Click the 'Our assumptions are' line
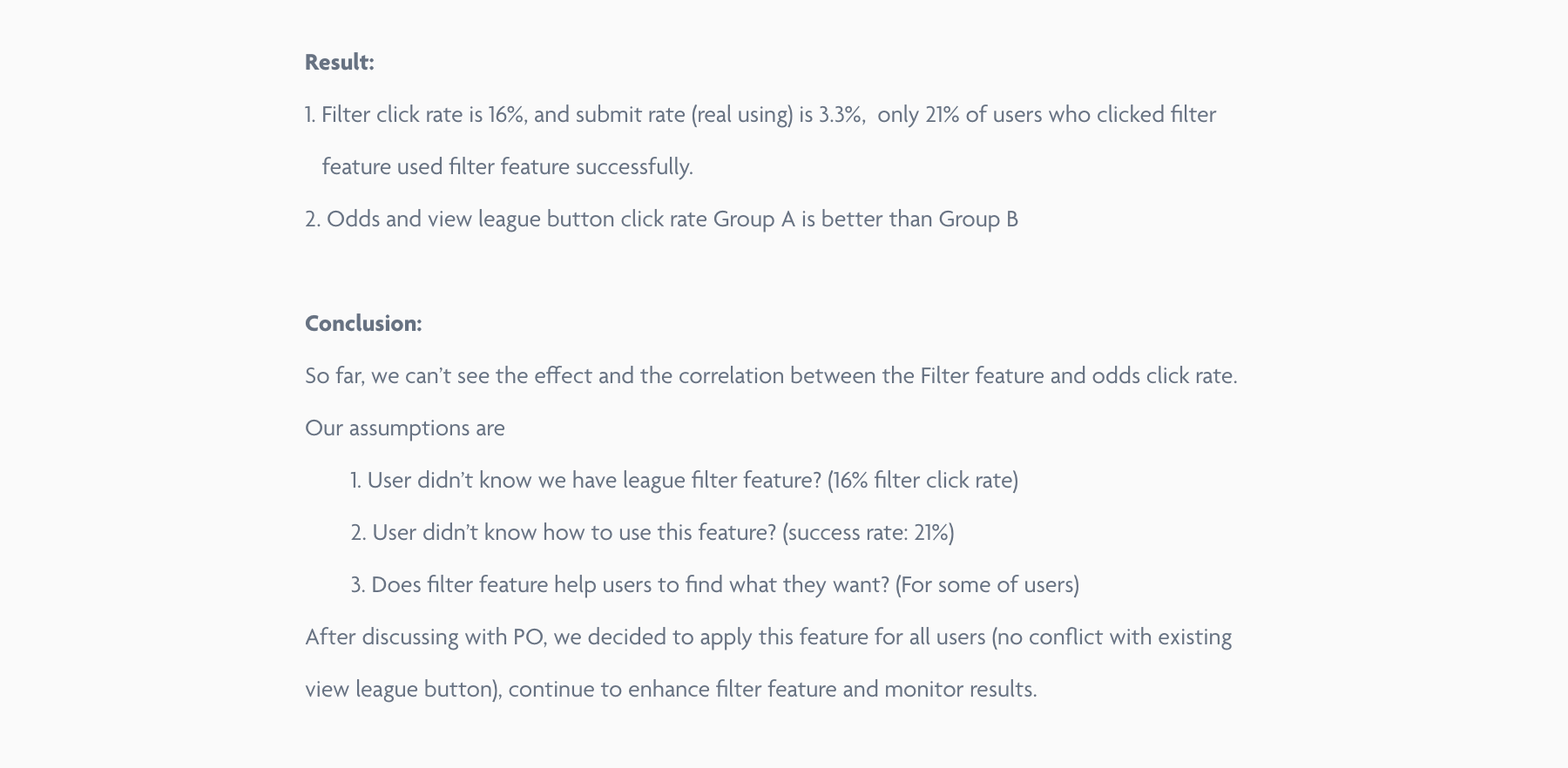The image size is (1568, 768). point(404,428)
